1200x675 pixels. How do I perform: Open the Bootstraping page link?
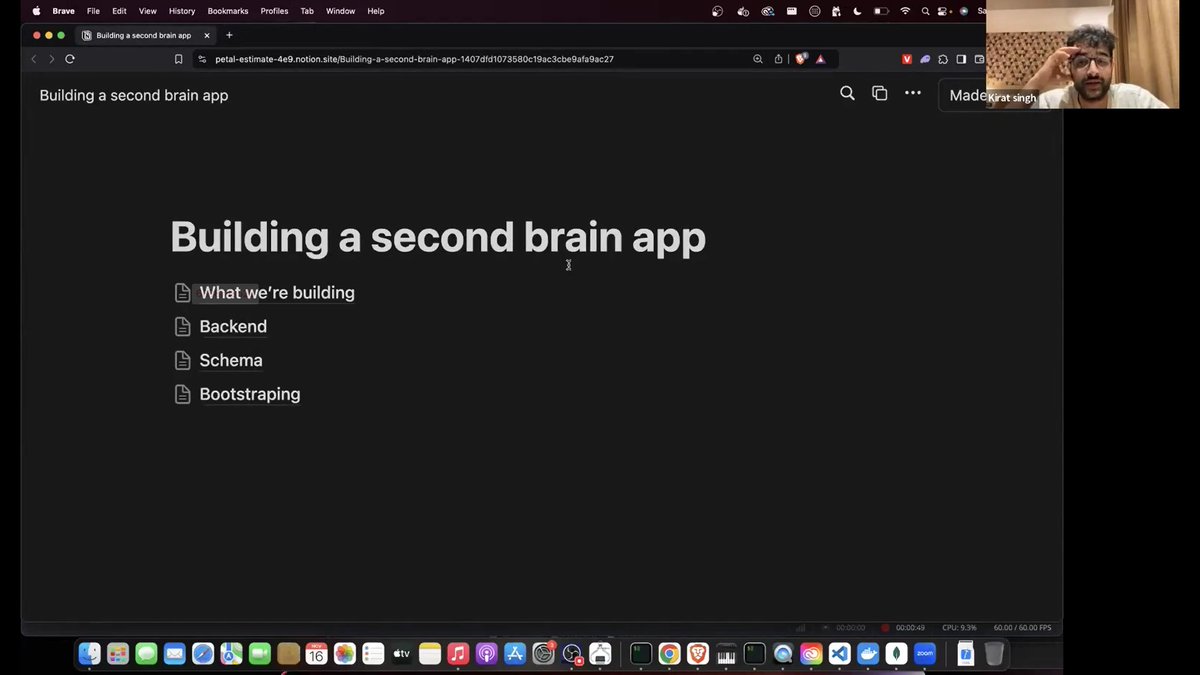[250, 395]
